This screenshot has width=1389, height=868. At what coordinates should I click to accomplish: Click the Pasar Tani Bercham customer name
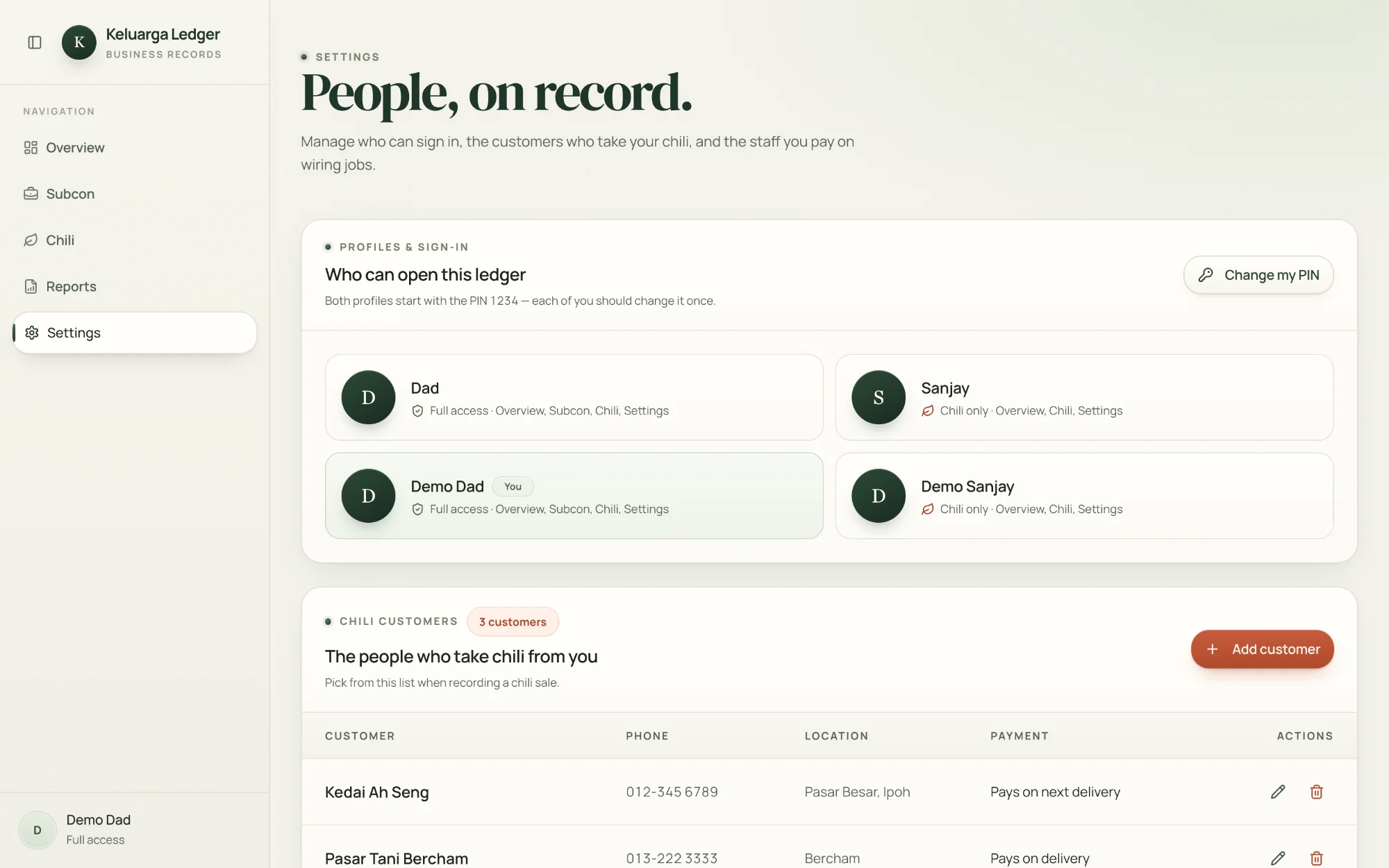click(x=397, y=858)
